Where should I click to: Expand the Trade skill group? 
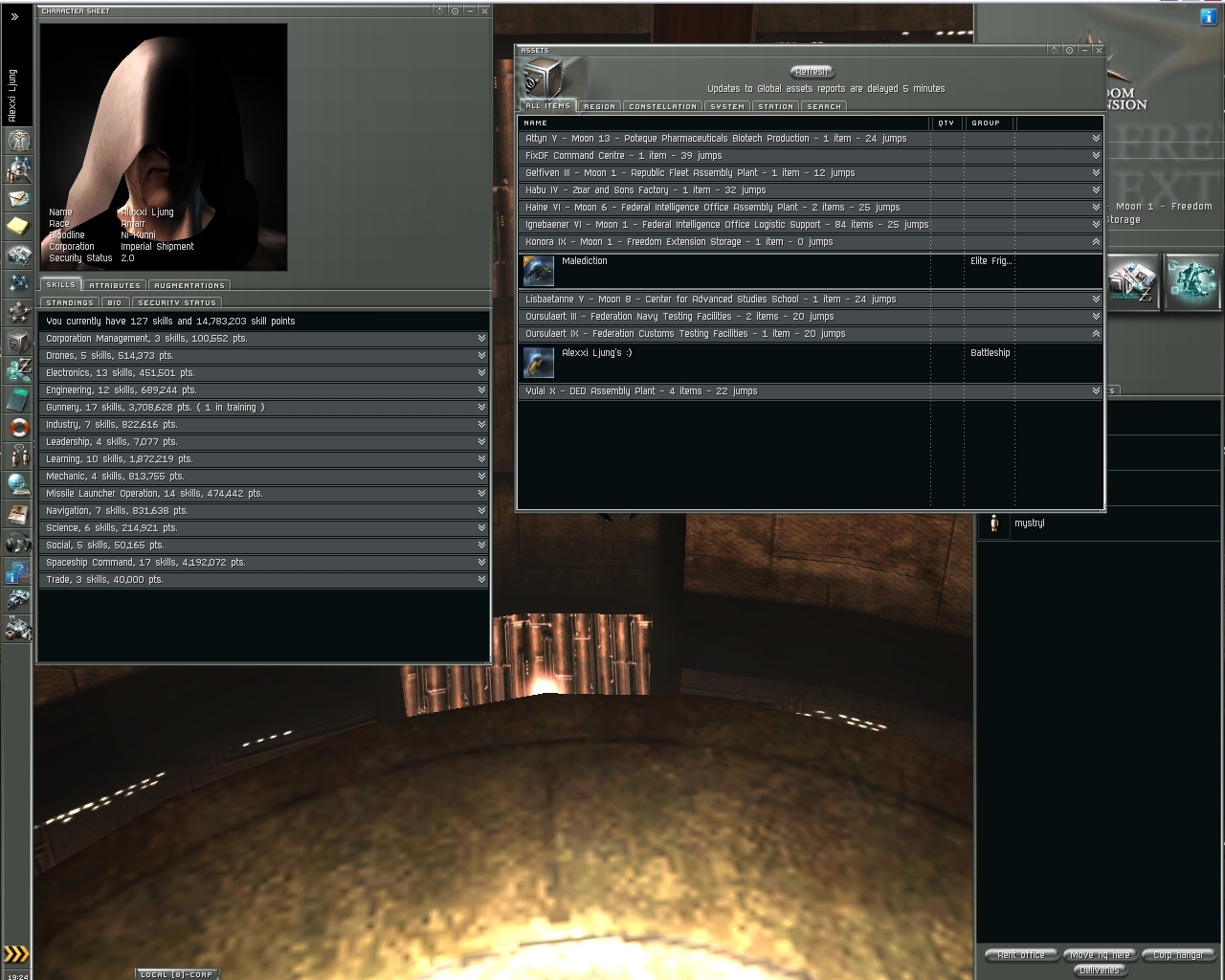tap(264, 580)
